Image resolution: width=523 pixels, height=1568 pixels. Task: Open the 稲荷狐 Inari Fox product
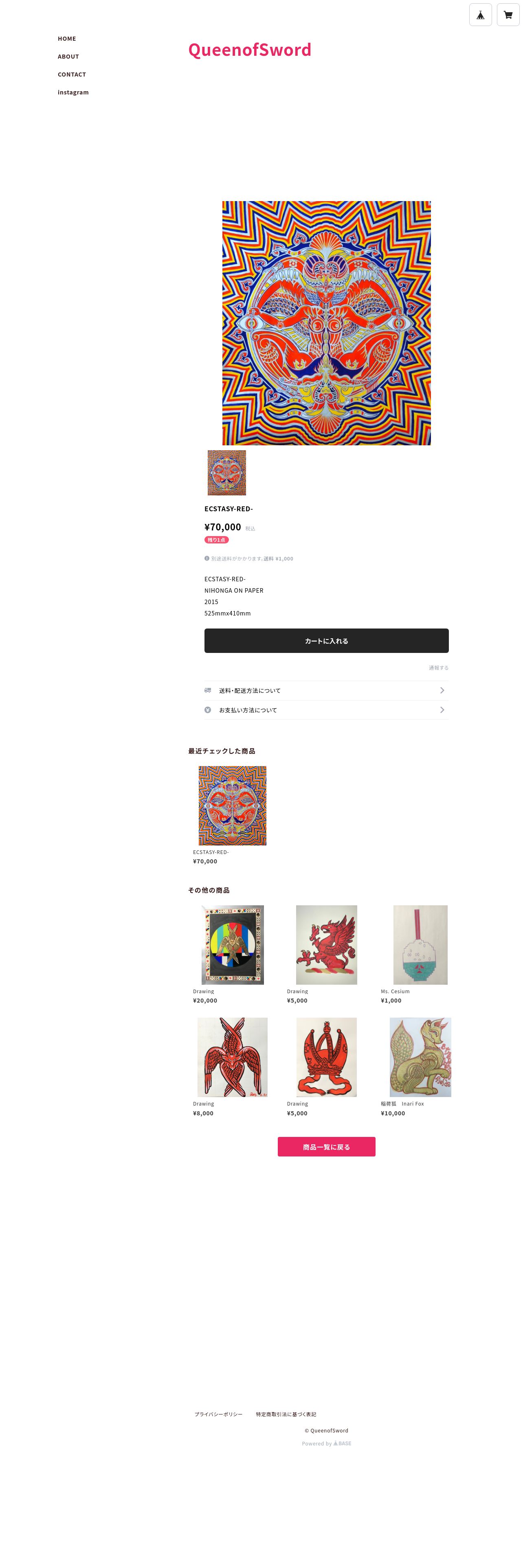pos(420,1057)
